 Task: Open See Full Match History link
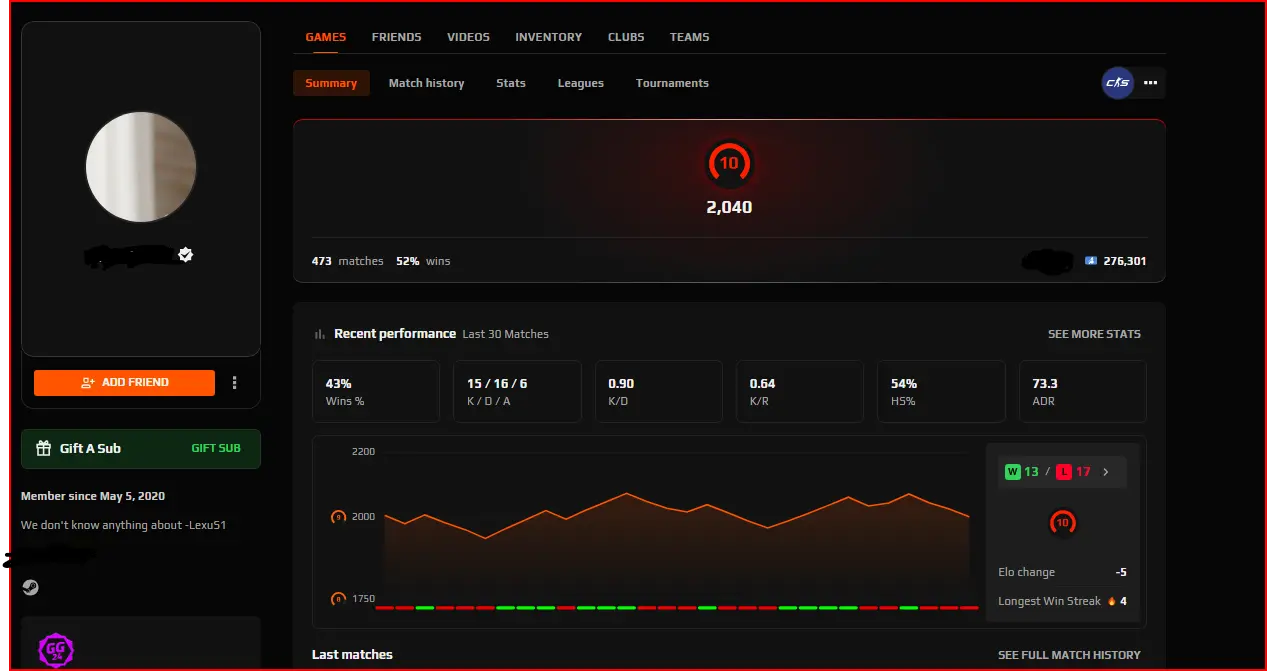[x=1069, y=655]
